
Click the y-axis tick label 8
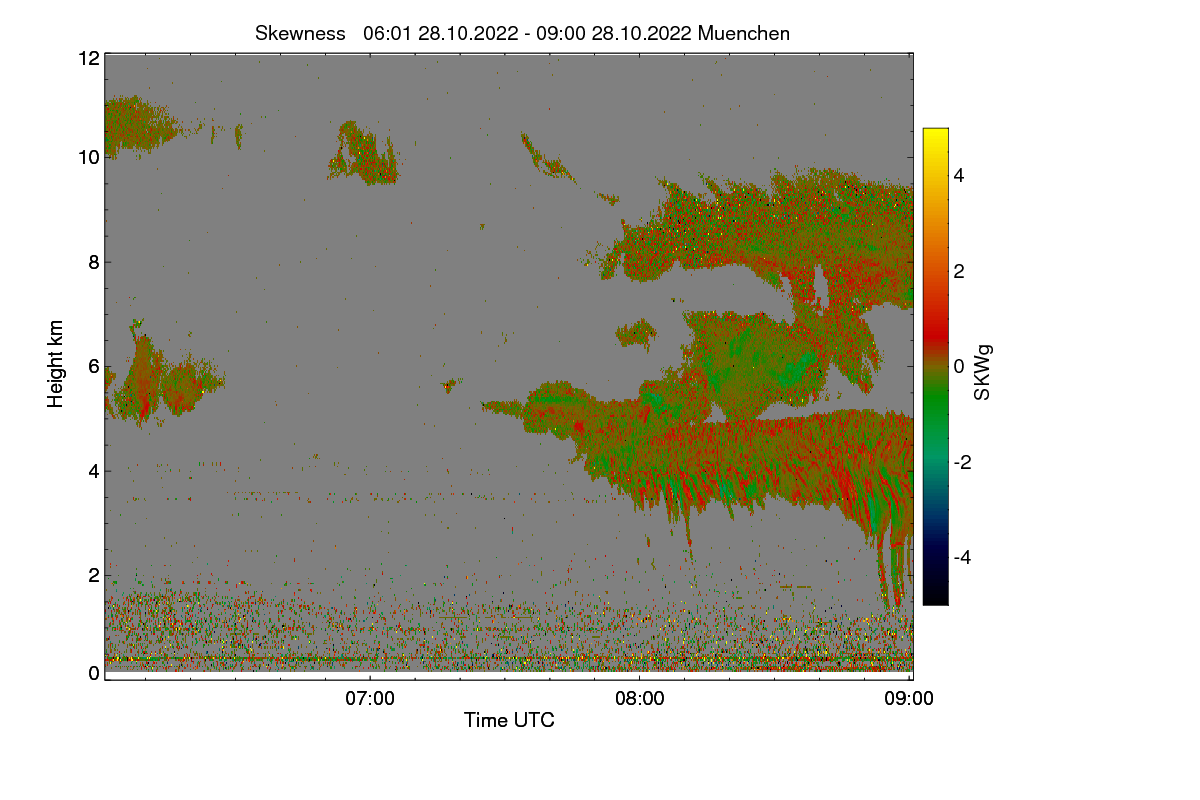pos(93,262)
